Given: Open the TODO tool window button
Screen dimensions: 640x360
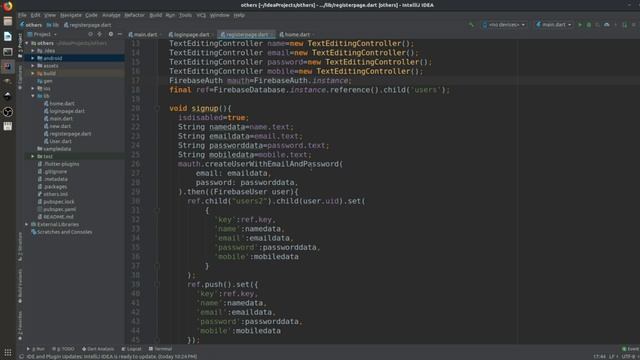Looking at the screenshot, I should click(63, 349).
